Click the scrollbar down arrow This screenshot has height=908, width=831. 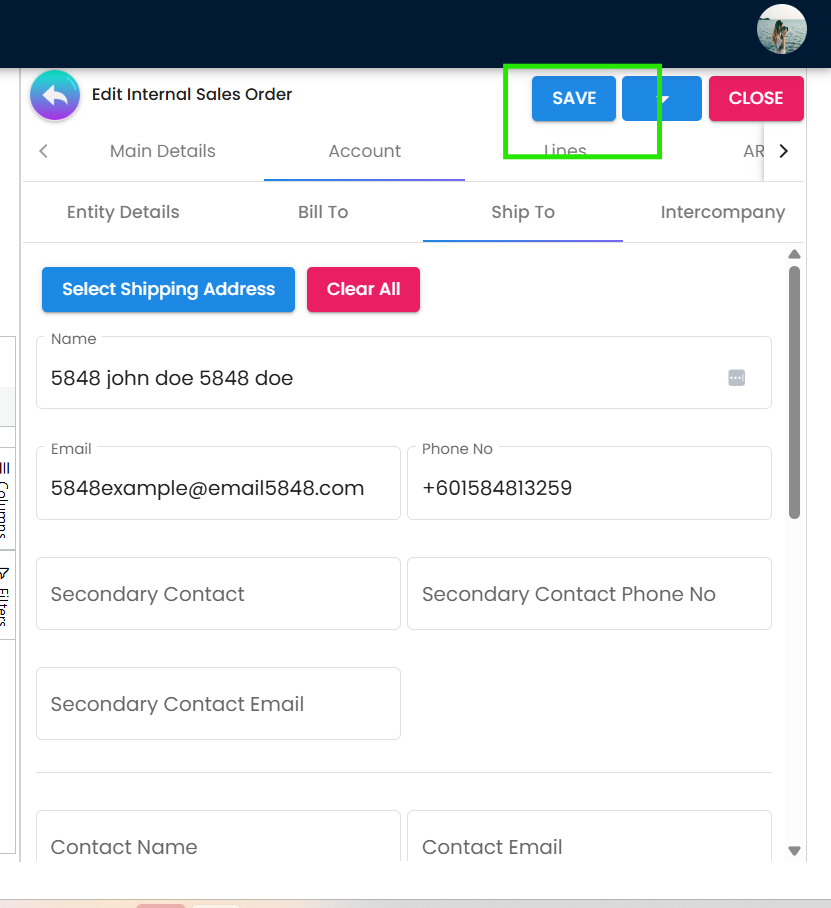[795, 851]
